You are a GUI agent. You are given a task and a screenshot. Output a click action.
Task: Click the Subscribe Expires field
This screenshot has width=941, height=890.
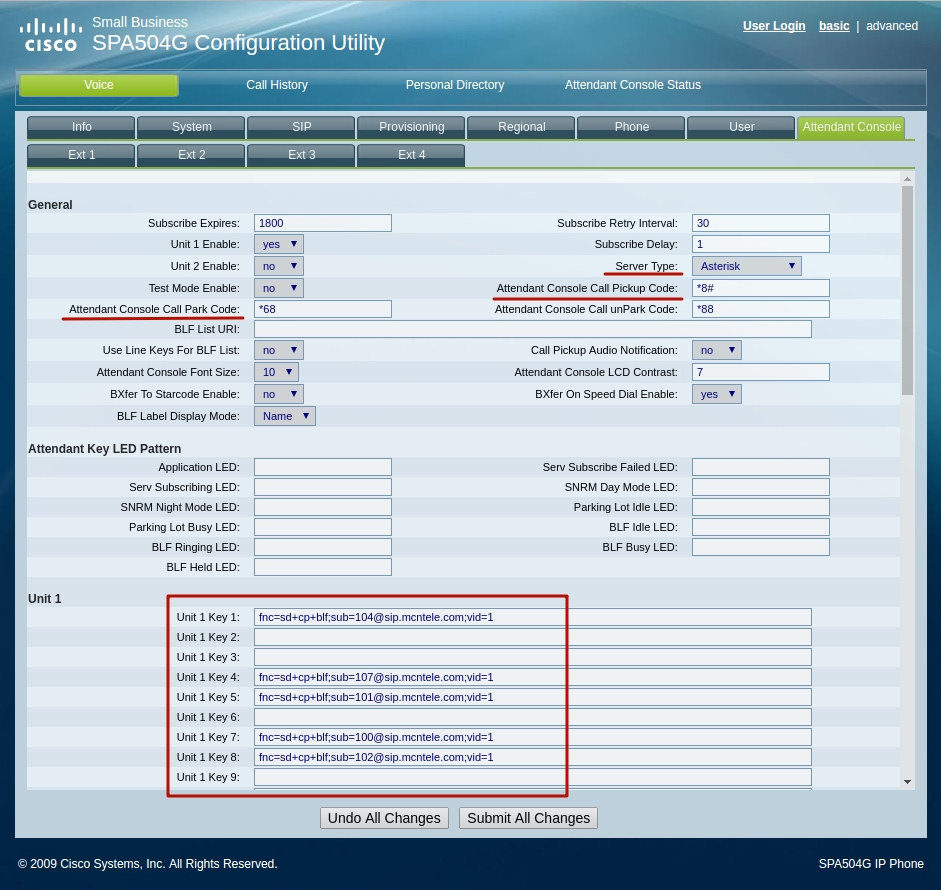click(x=323, y=223)
